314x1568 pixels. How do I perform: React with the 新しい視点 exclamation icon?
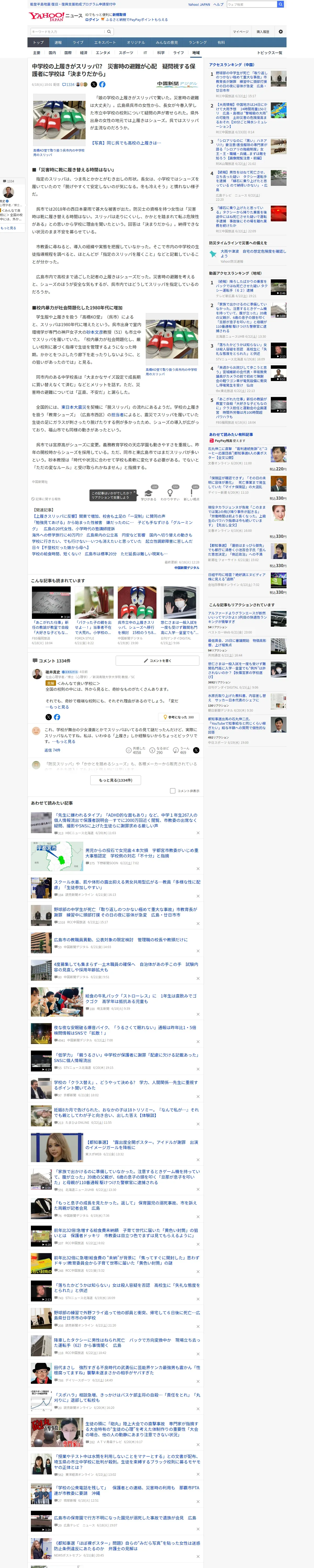tap(192, 494)
